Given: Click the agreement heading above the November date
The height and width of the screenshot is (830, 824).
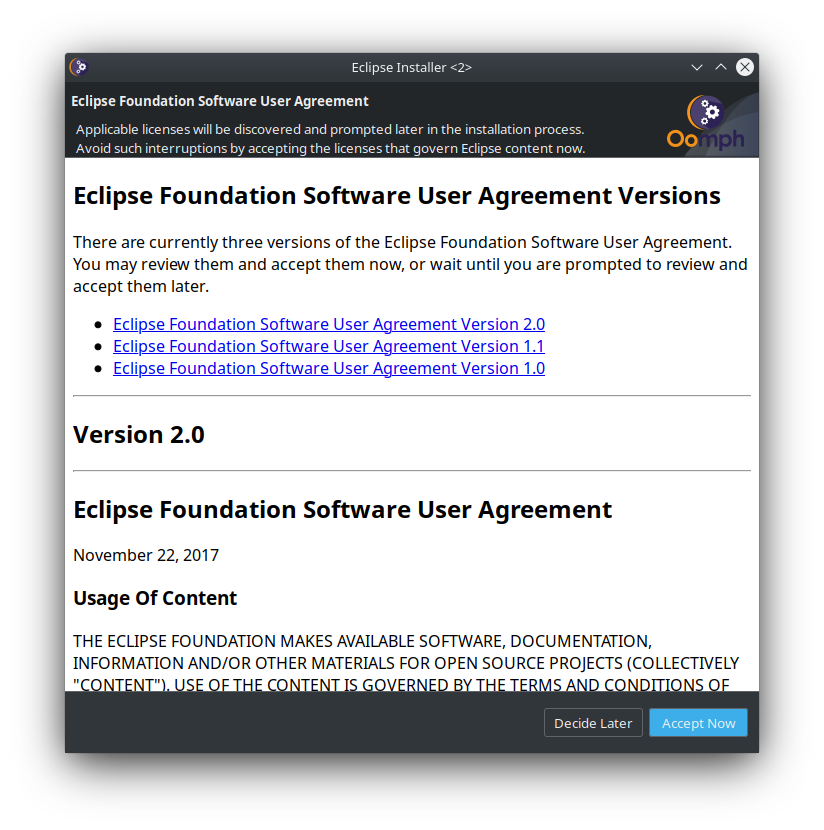Looking at the screenshot, I should [342, 509].
